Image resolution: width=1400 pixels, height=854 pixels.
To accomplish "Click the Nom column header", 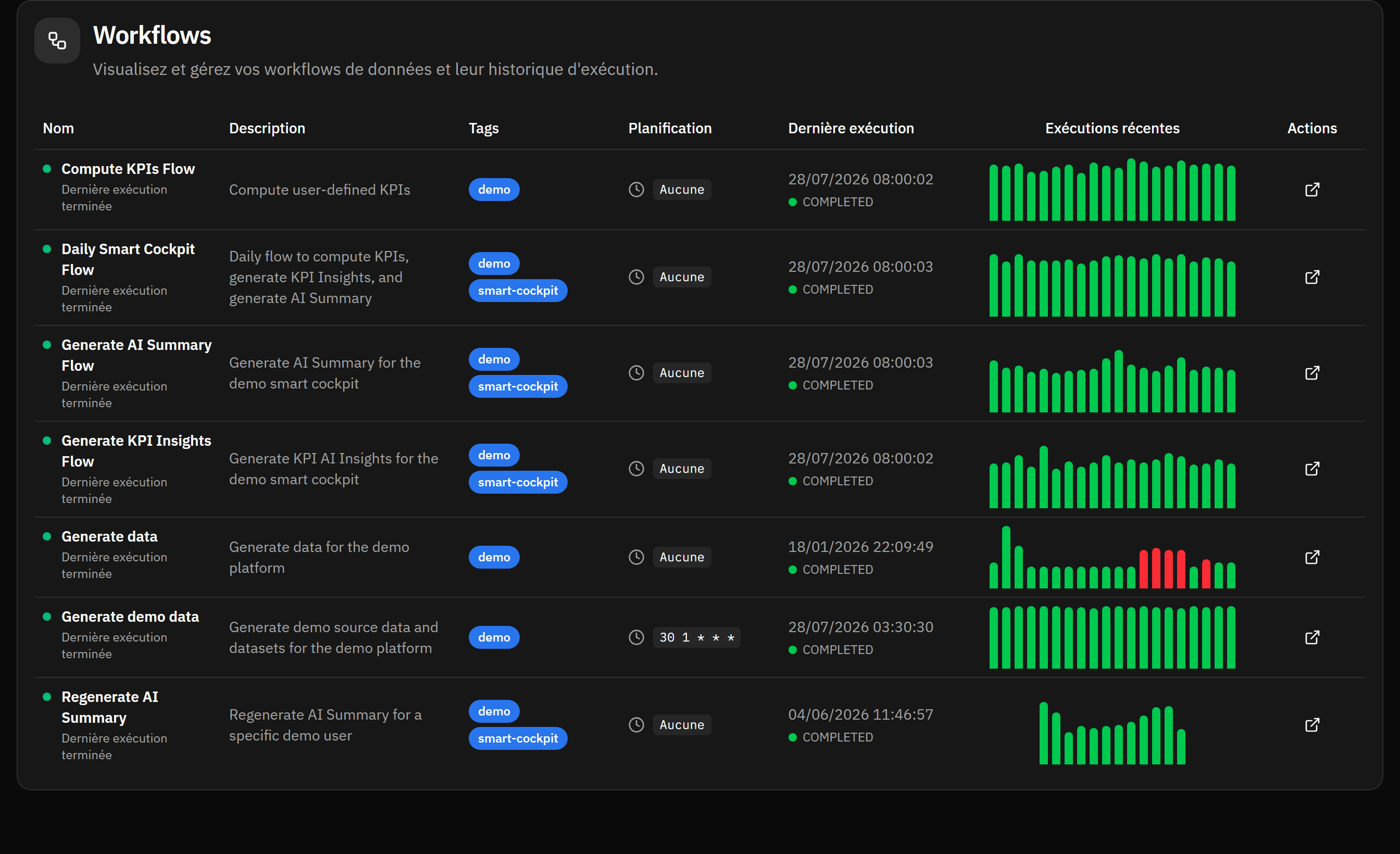I will (x=58, y=128).
